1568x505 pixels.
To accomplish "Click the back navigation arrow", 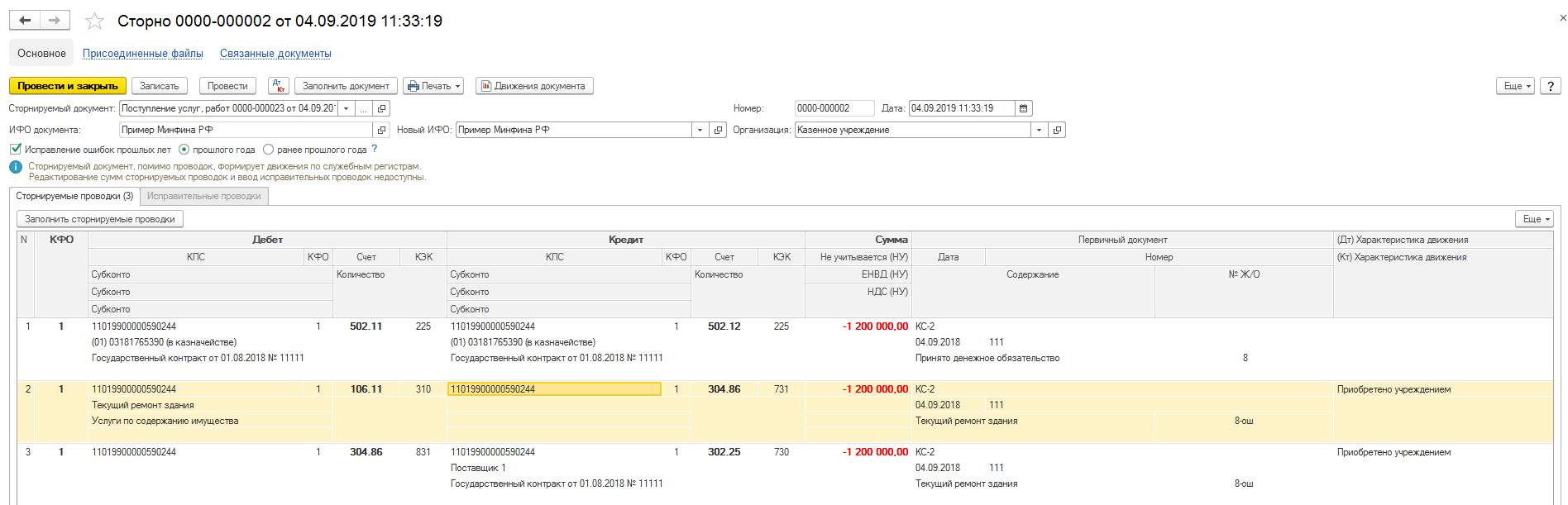I will pos(25,21).
